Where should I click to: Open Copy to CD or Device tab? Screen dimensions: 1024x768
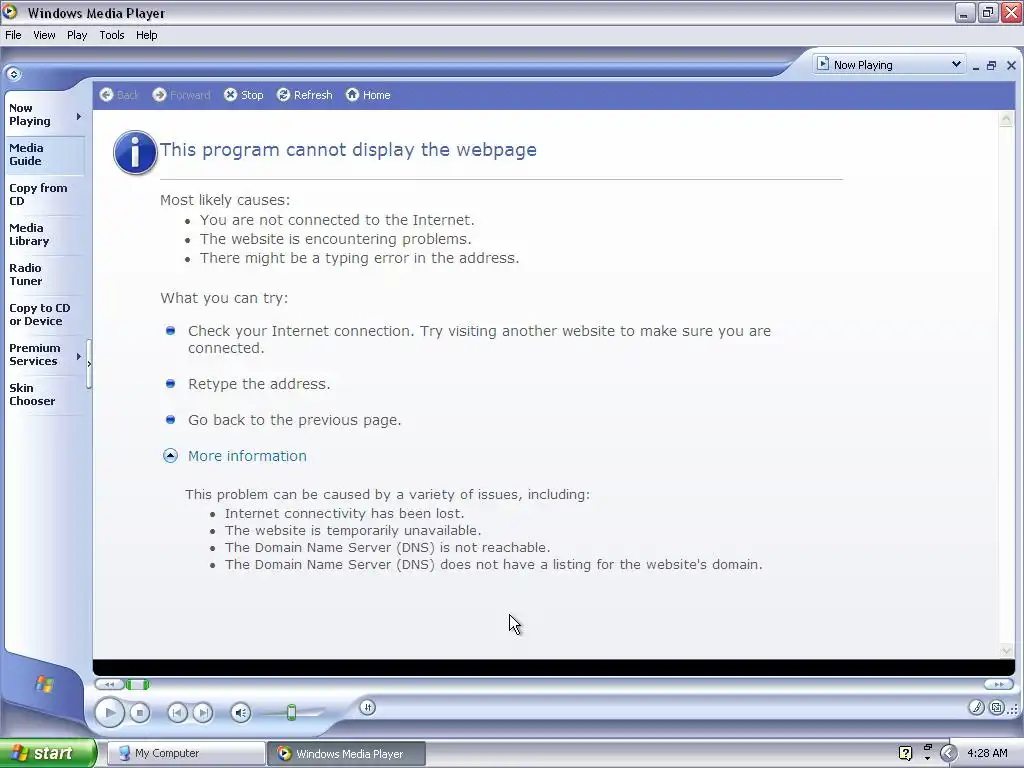(45, 315)
